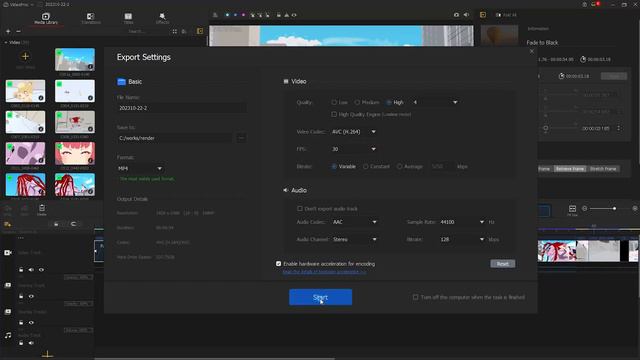Click the browse folder button beside save path
640x360 pixels.
[x=241, y=138]
